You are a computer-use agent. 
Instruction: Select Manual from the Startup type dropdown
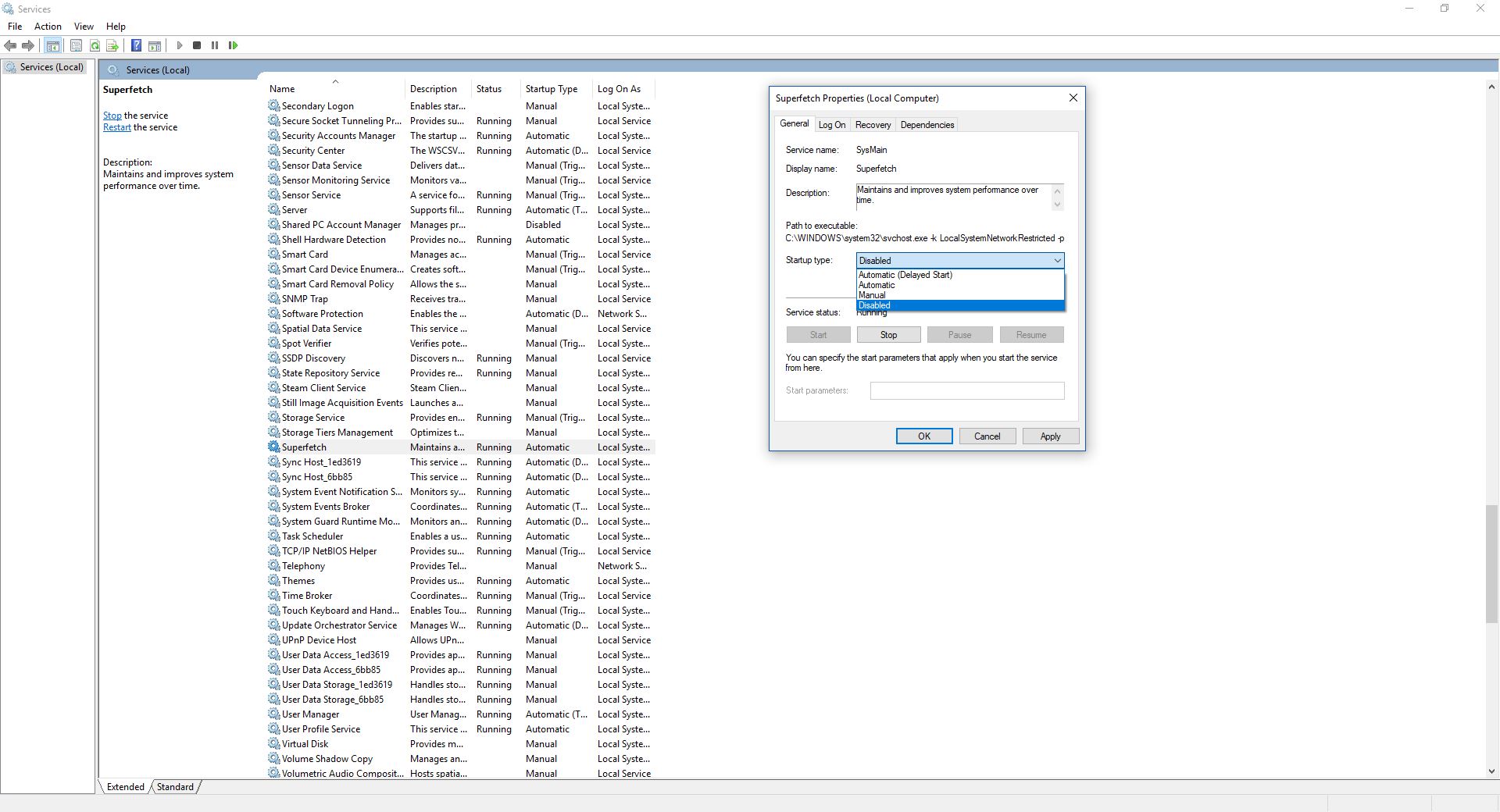[x=873, y=295]
